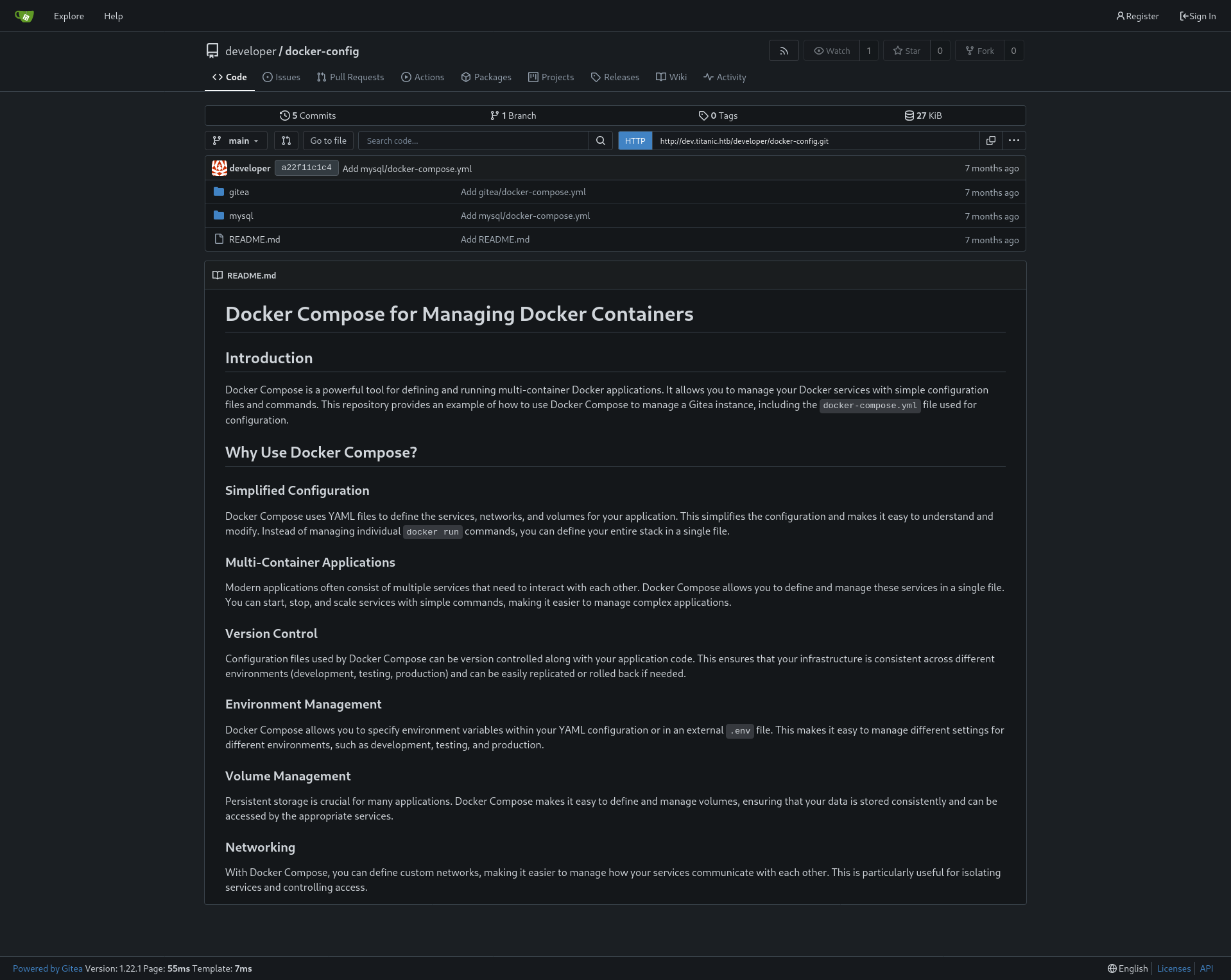This screenshot has width=1231, height=980.
Task: Open commit Add gitea/docker-compose.yml
Action: [523, 192]
